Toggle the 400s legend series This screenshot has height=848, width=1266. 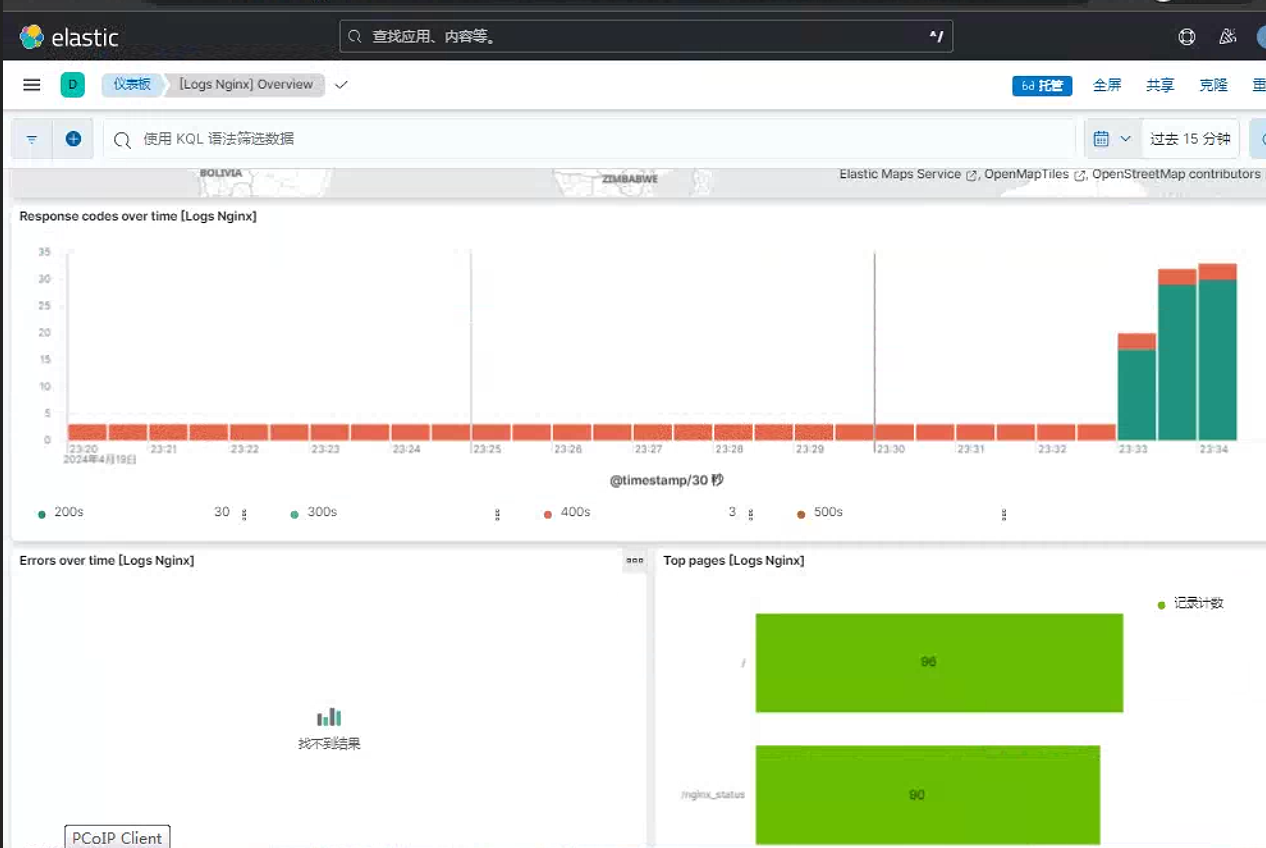(575, 512)
